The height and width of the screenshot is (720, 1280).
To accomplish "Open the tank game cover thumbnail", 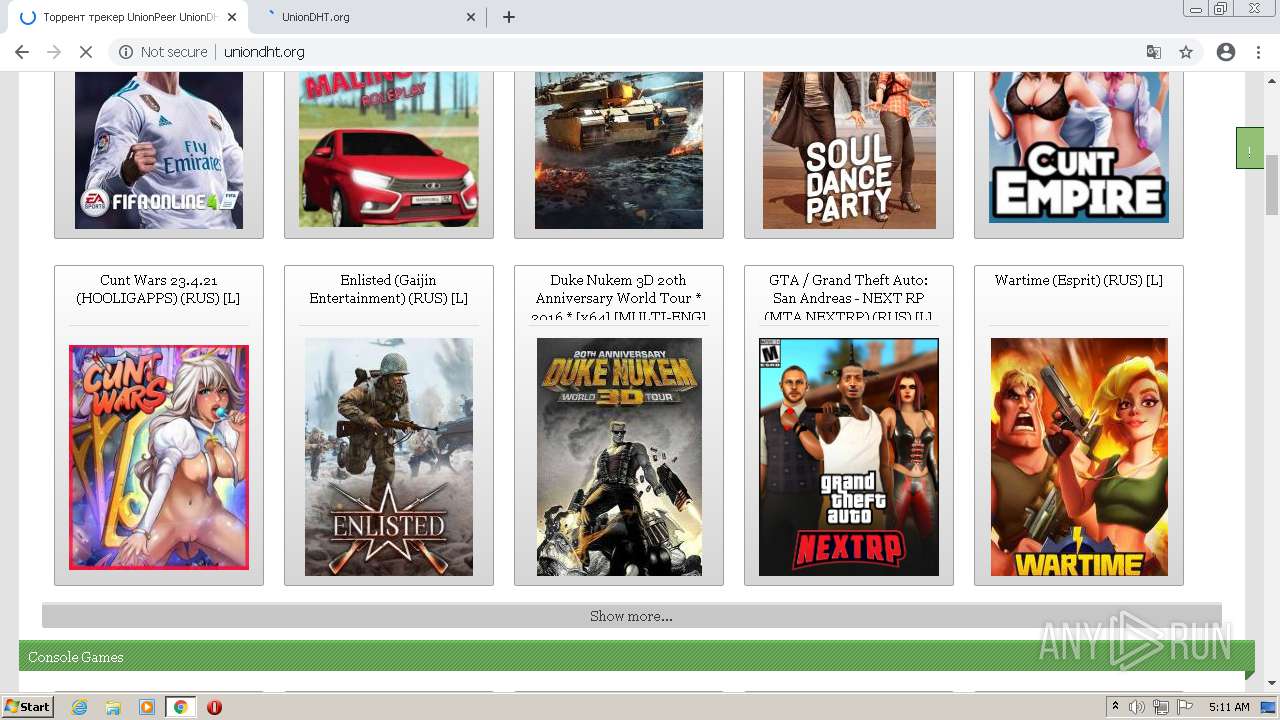I will point(619,150).
